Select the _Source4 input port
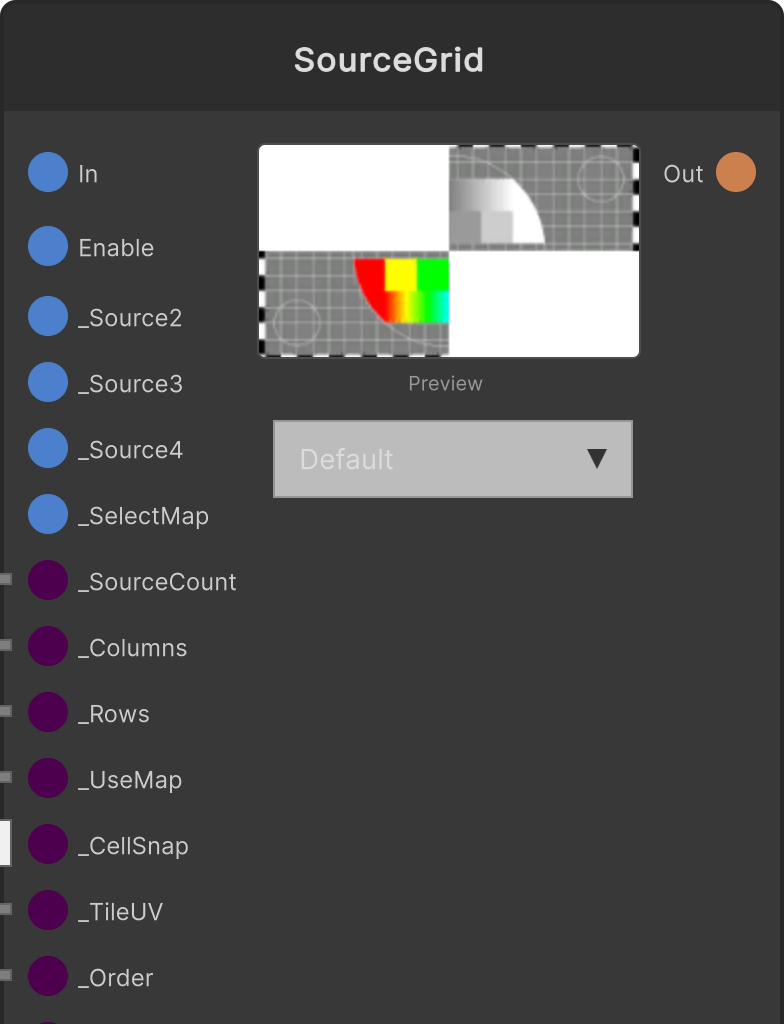 [x=48, y=448]
